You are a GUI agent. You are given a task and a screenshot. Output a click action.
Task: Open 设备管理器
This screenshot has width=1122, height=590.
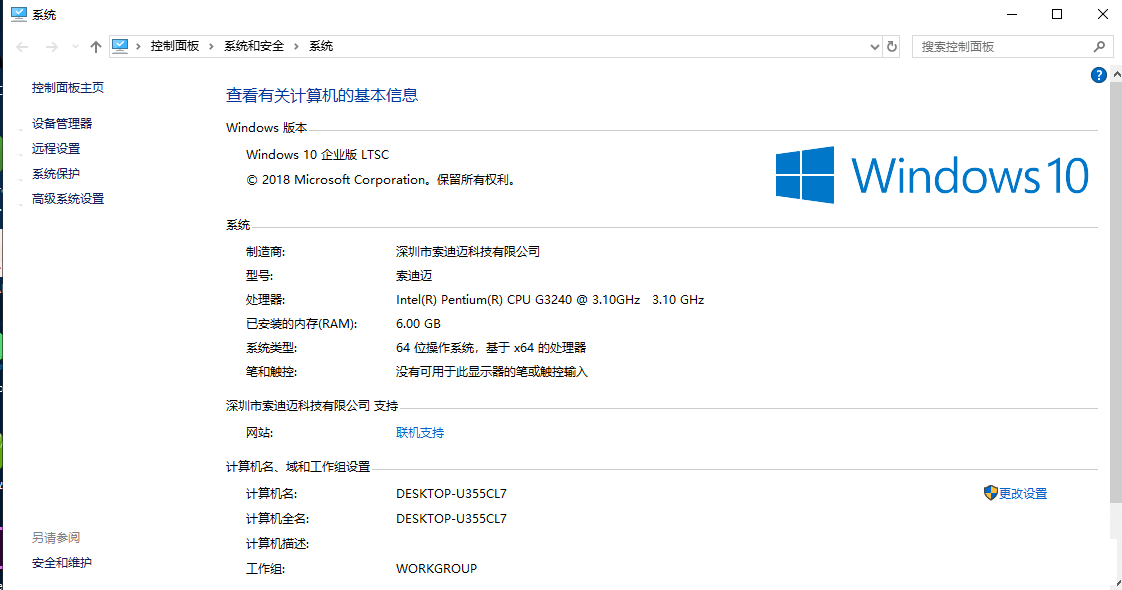[62, 123]
